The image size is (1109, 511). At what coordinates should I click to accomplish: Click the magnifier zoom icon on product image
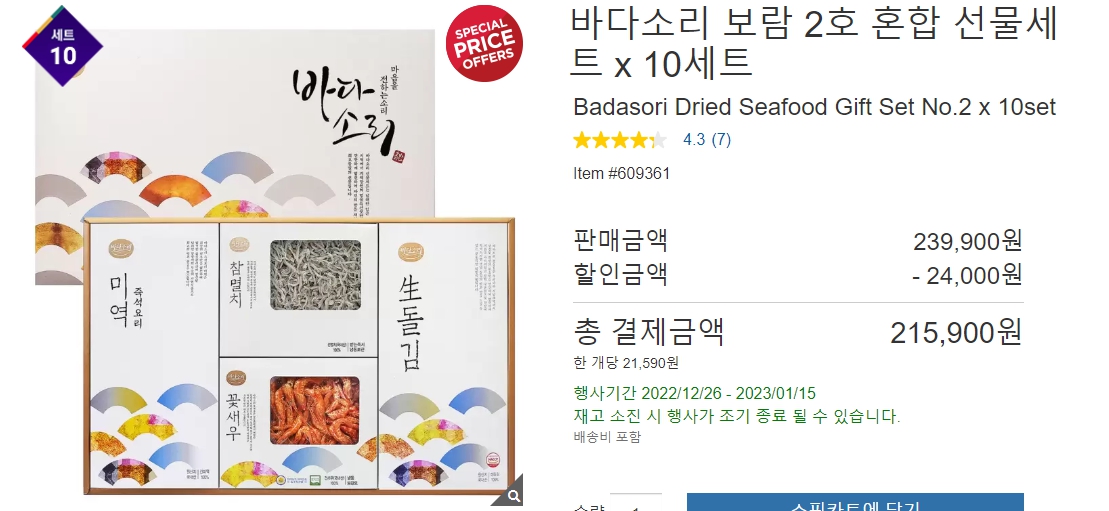pyautogui.click(x=511, y=493)
